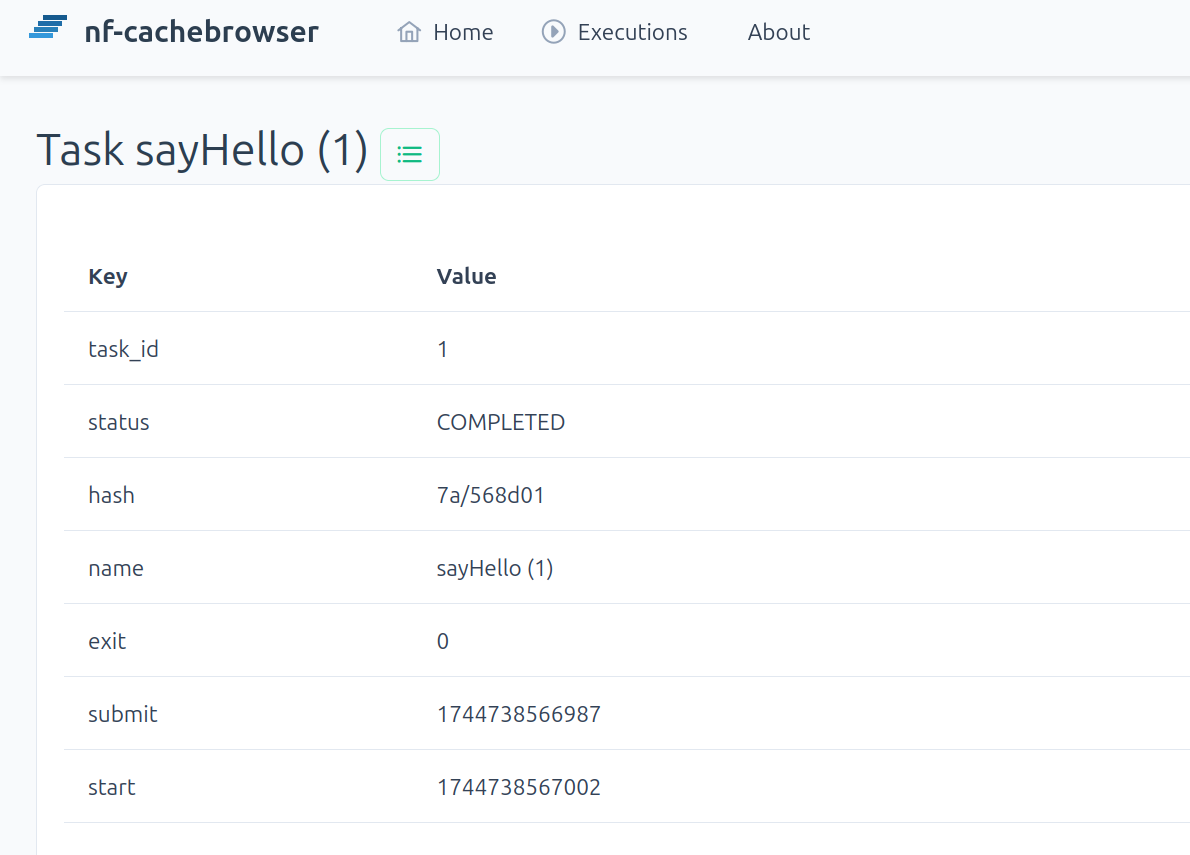Select the submit key cell
This screenshot has height=855, width=1190.
coord(123,714)
